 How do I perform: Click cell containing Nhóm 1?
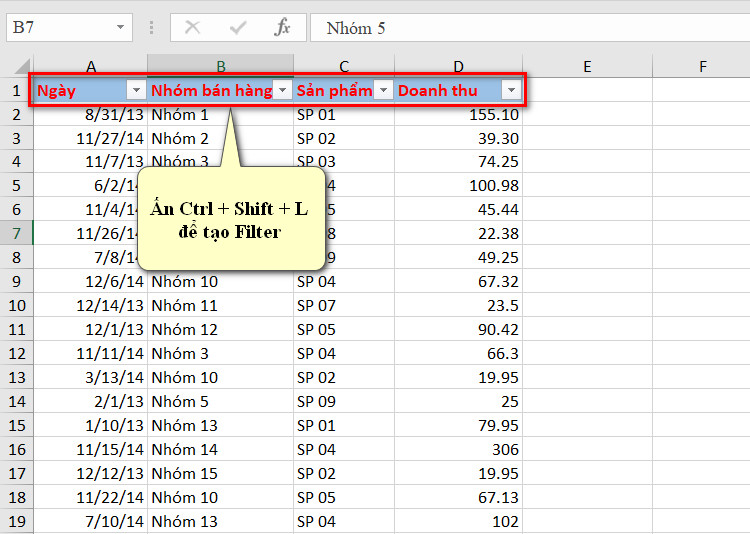coord(221,114)
